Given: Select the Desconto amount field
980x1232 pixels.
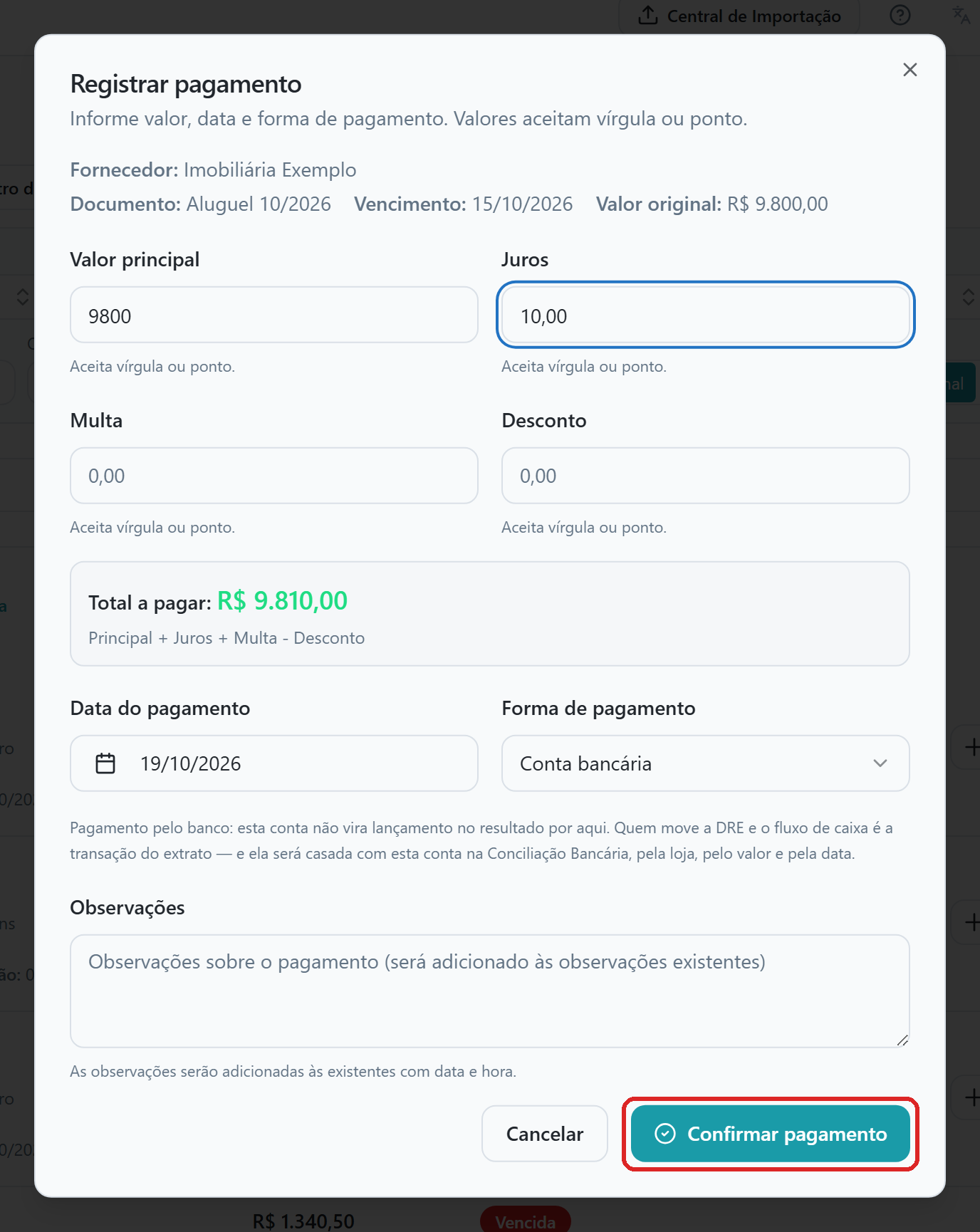Looking at the screenshot, I should click(x=705, y=476).
